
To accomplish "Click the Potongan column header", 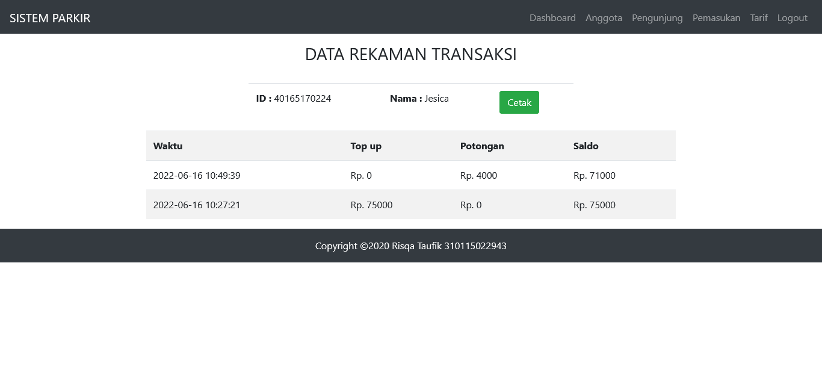I will (x=482, y=146).
